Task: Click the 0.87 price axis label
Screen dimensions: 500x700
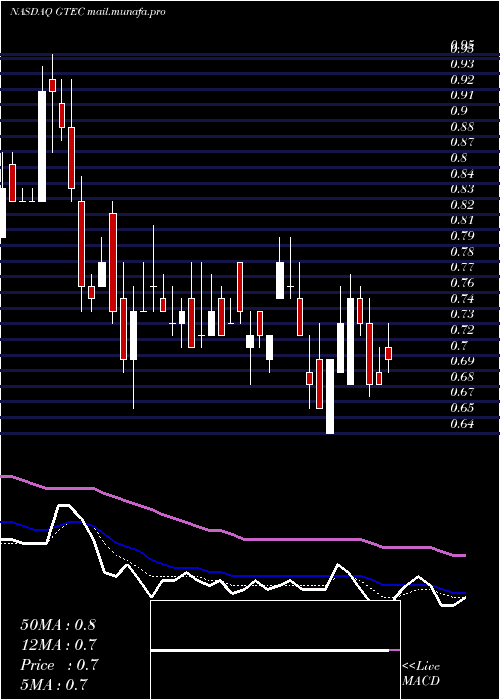Action: pyautogui.click(x=462, y=142)
